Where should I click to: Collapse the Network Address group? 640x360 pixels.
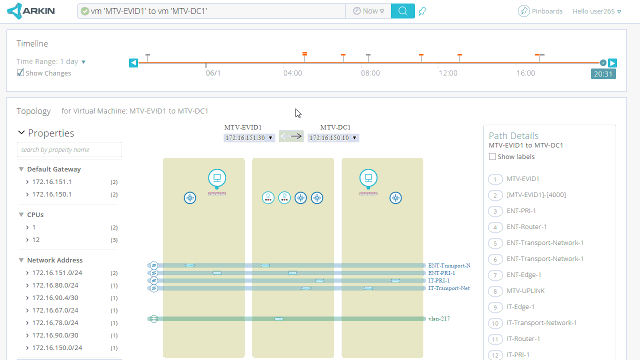tap(21, 260)
